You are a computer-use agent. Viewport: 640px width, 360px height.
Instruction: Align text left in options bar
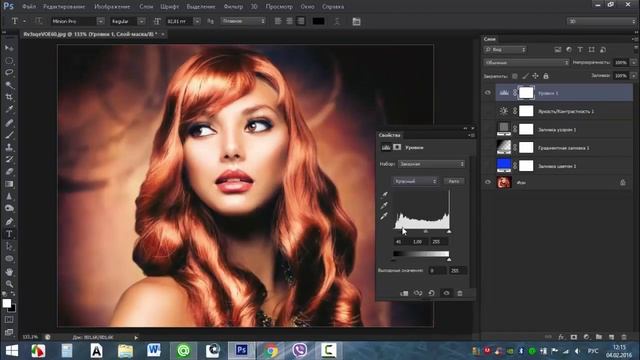[x=278, y=21]
